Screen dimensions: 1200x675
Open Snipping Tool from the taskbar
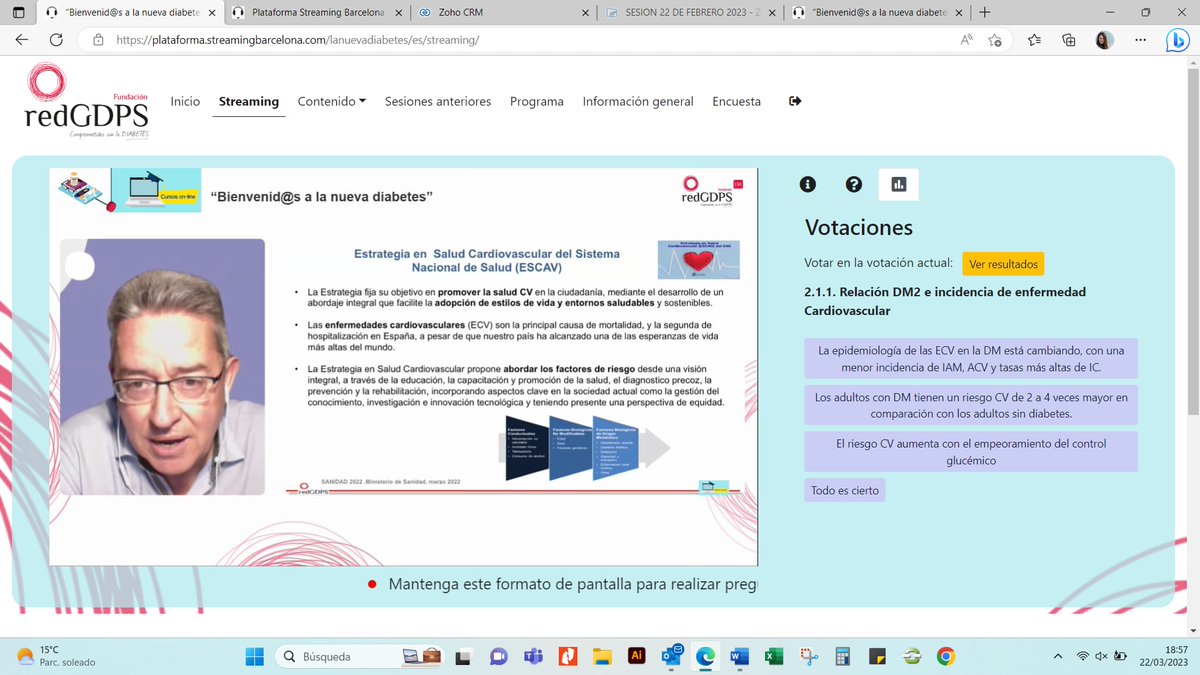point(808,656)
